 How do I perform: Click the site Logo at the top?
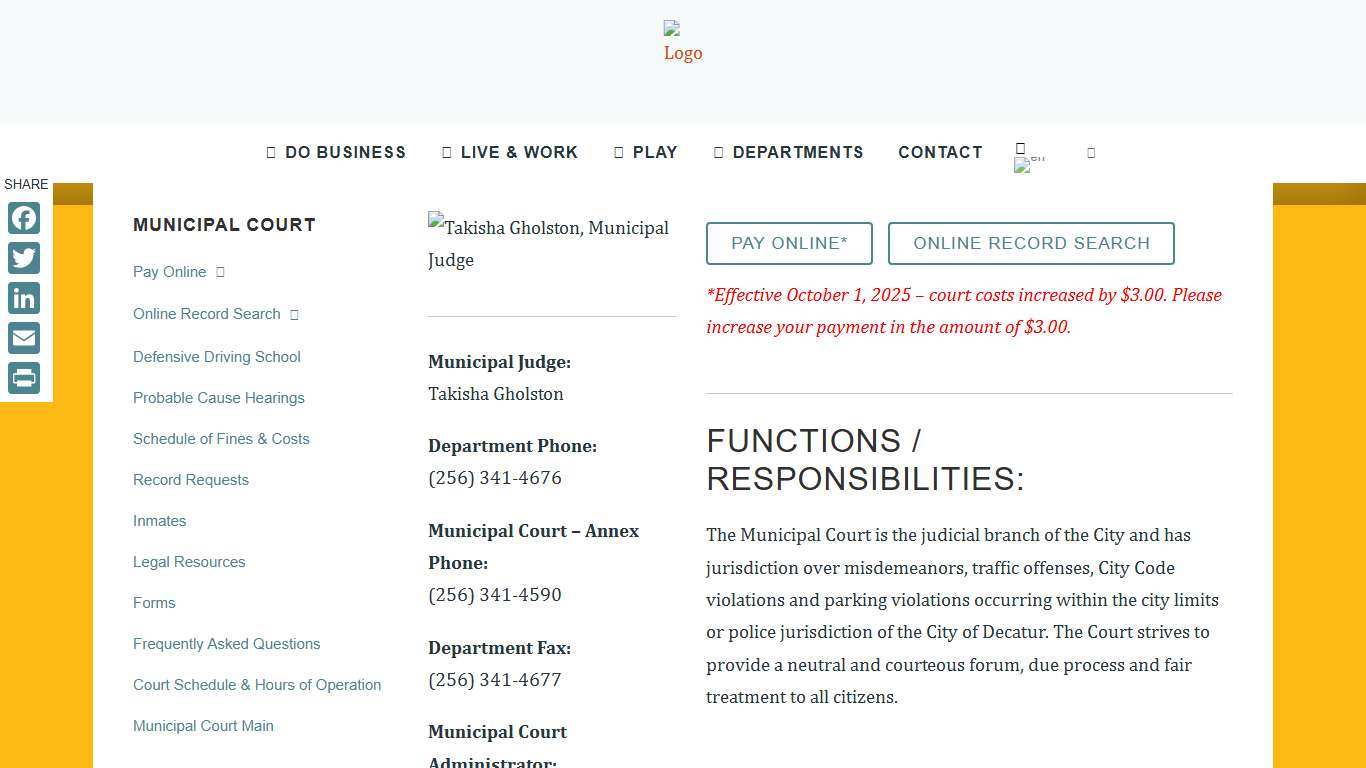click(x=683, y=42)
